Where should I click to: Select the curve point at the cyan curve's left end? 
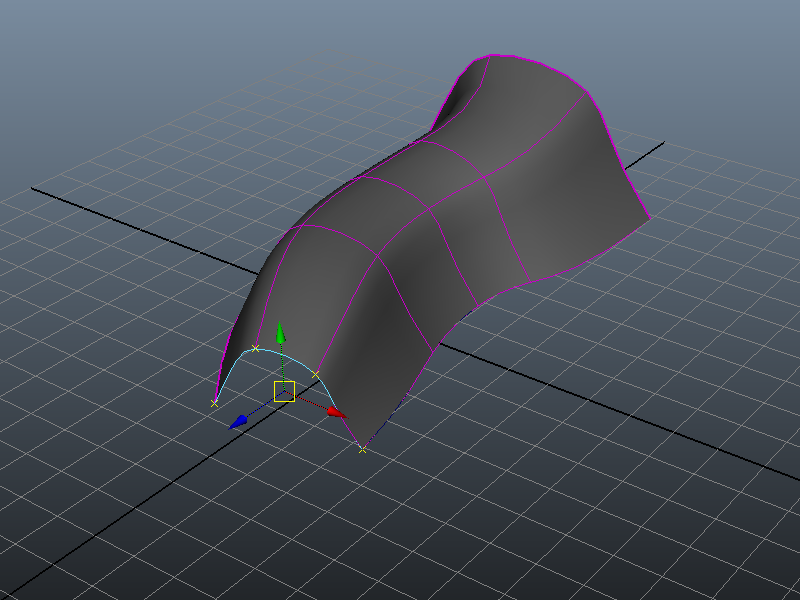coord(214,403)
